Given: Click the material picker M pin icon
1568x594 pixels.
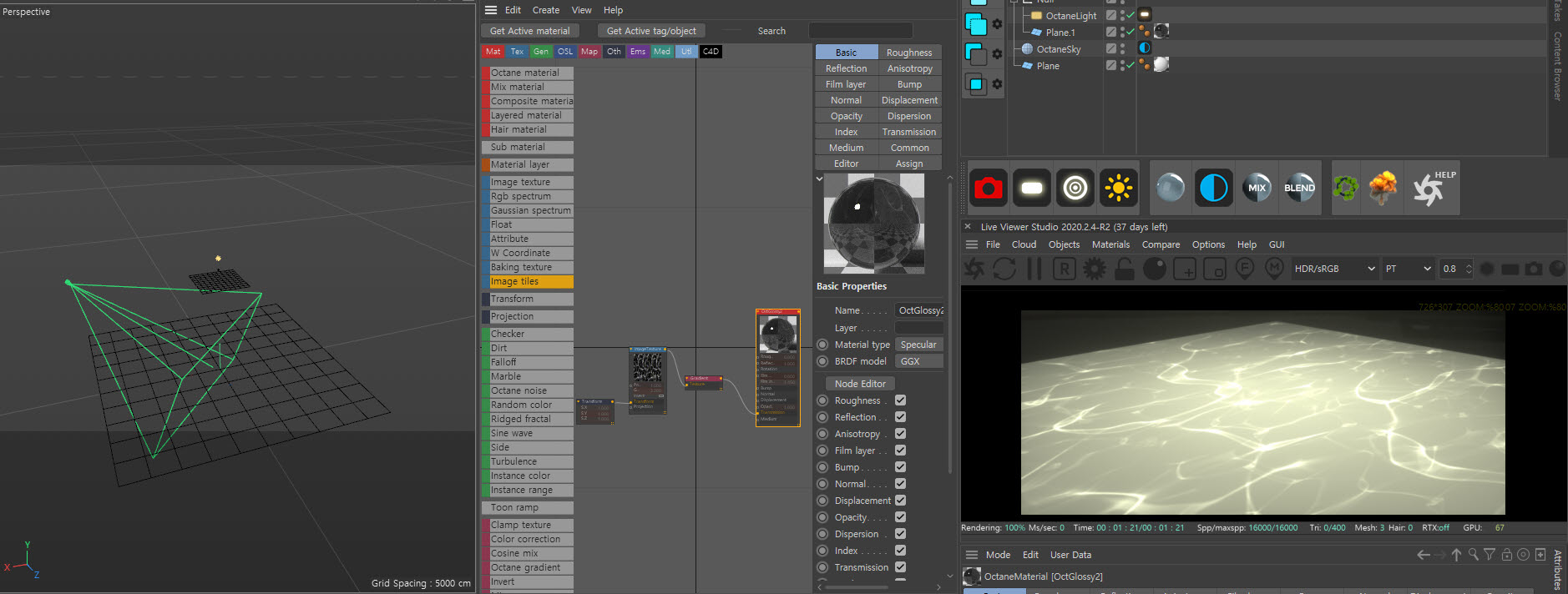Looking at the screenshot, I should pos(1274,269).
